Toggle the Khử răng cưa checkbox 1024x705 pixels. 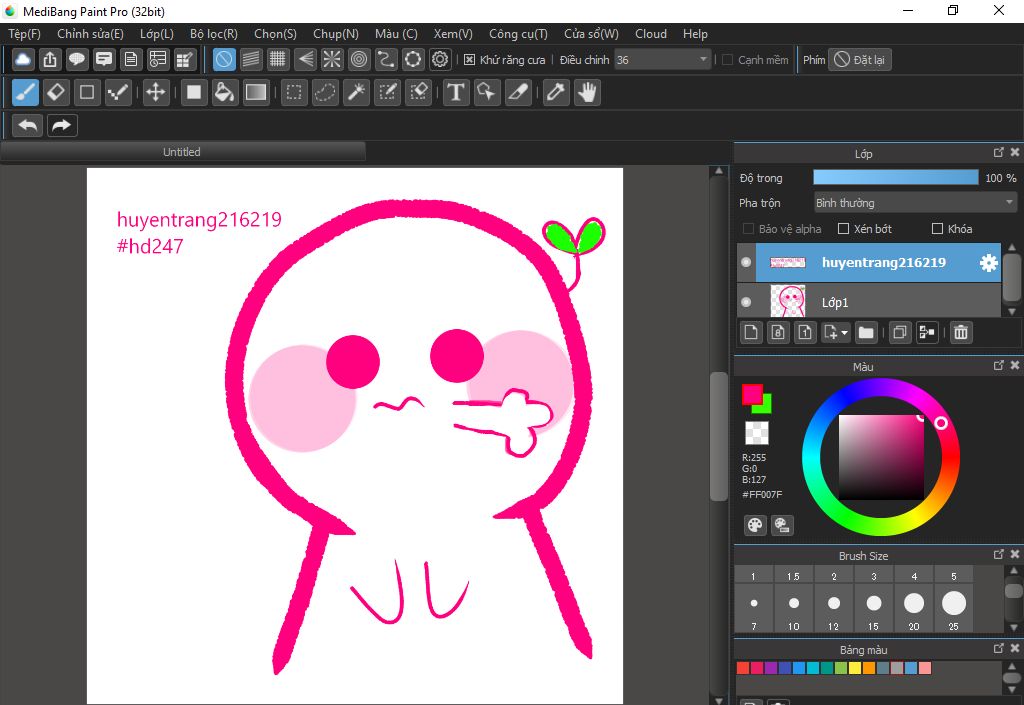pyautogui.click(x=470, y=60)
